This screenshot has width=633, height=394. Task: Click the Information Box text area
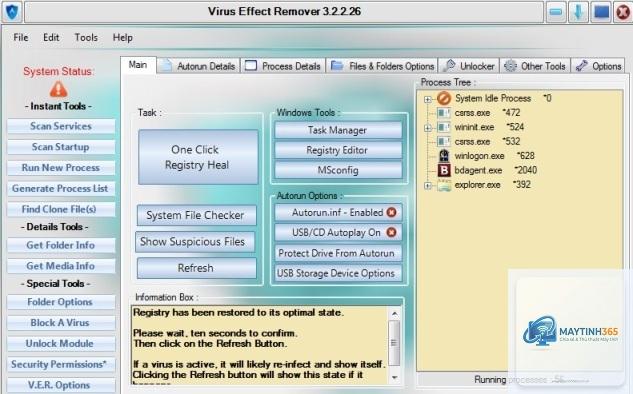click(260, 344)
